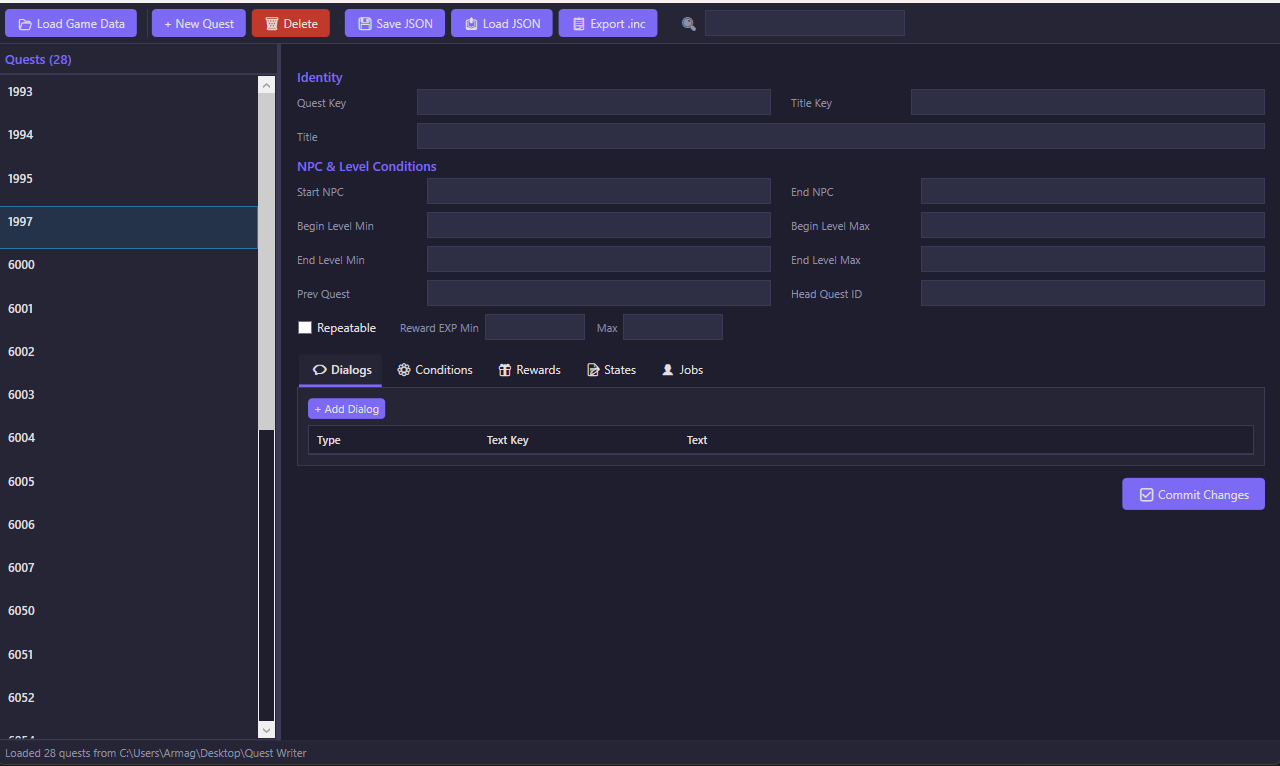
Task: Click the Reward EXP Min field
Action: (535, 327)
